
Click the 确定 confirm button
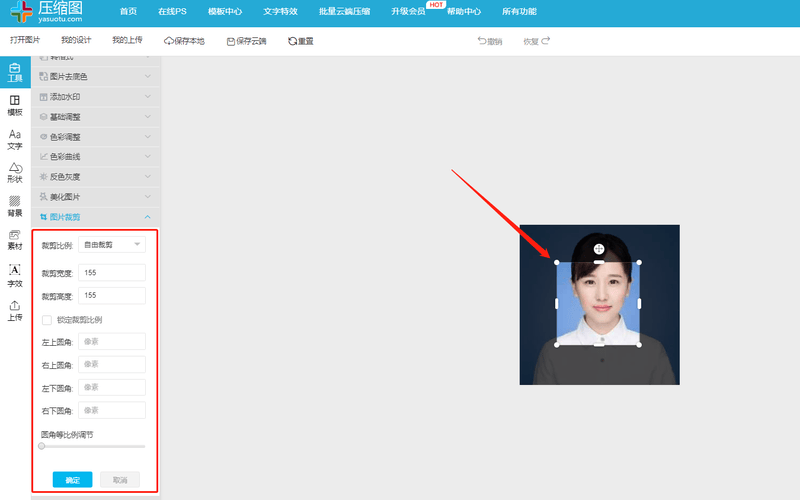point(72,480)
